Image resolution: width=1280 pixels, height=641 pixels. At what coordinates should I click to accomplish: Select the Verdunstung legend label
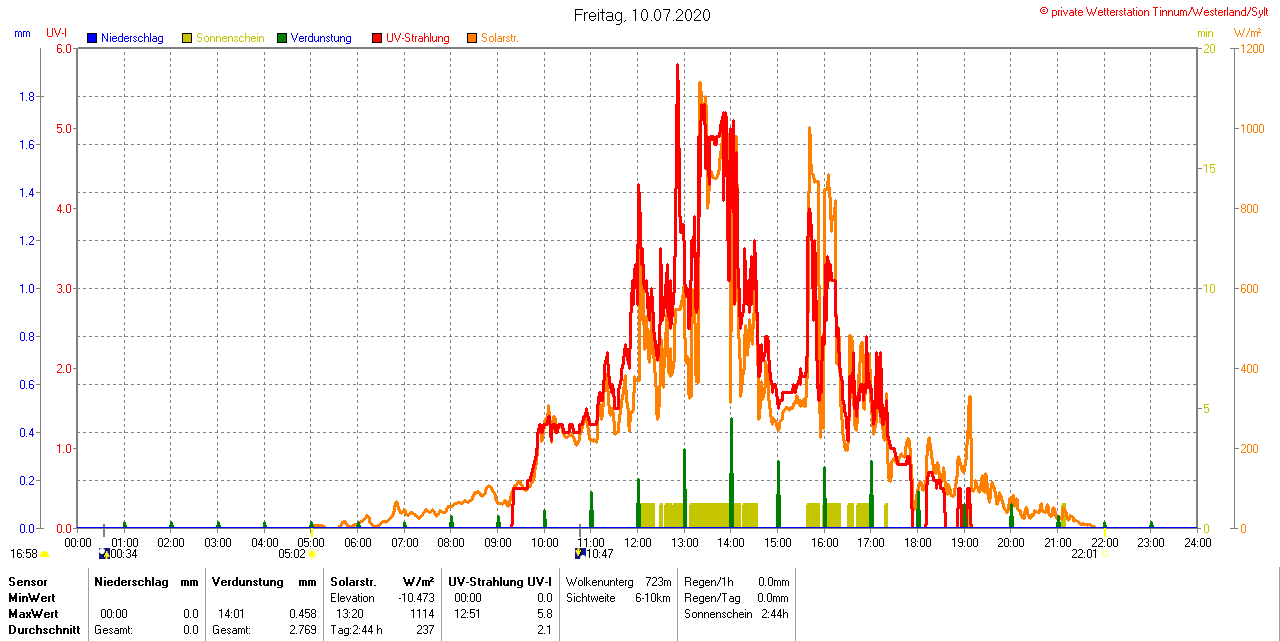click(321, 38)
